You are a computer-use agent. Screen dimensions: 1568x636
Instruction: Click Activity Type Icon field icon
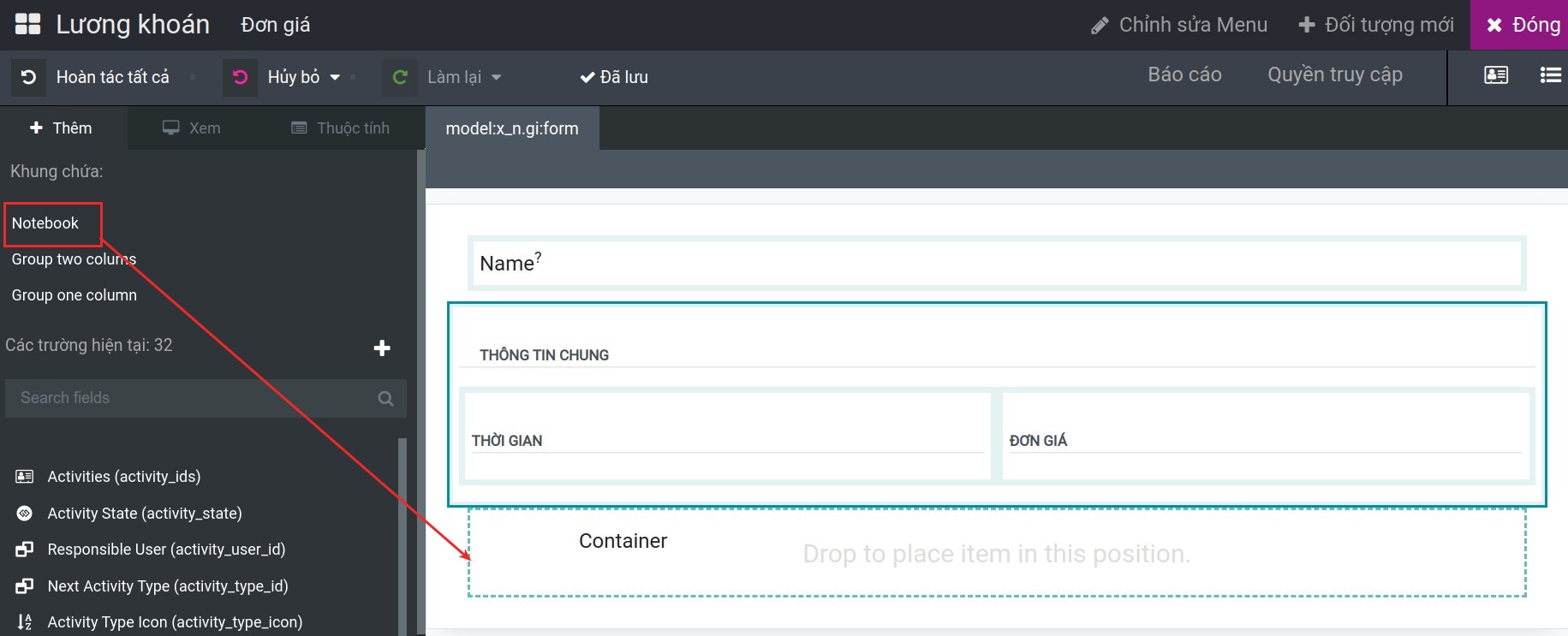pyautogui.click(x=25, y=622)
